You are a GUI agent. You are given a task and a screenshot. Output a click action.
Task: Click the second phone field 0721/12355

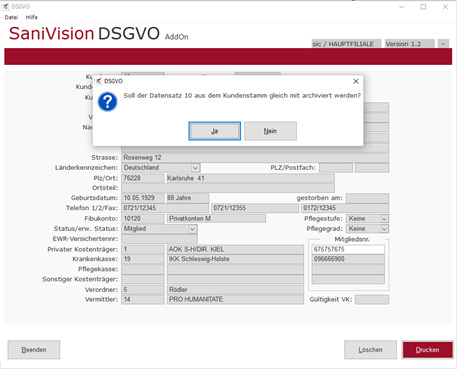(255, 208)
